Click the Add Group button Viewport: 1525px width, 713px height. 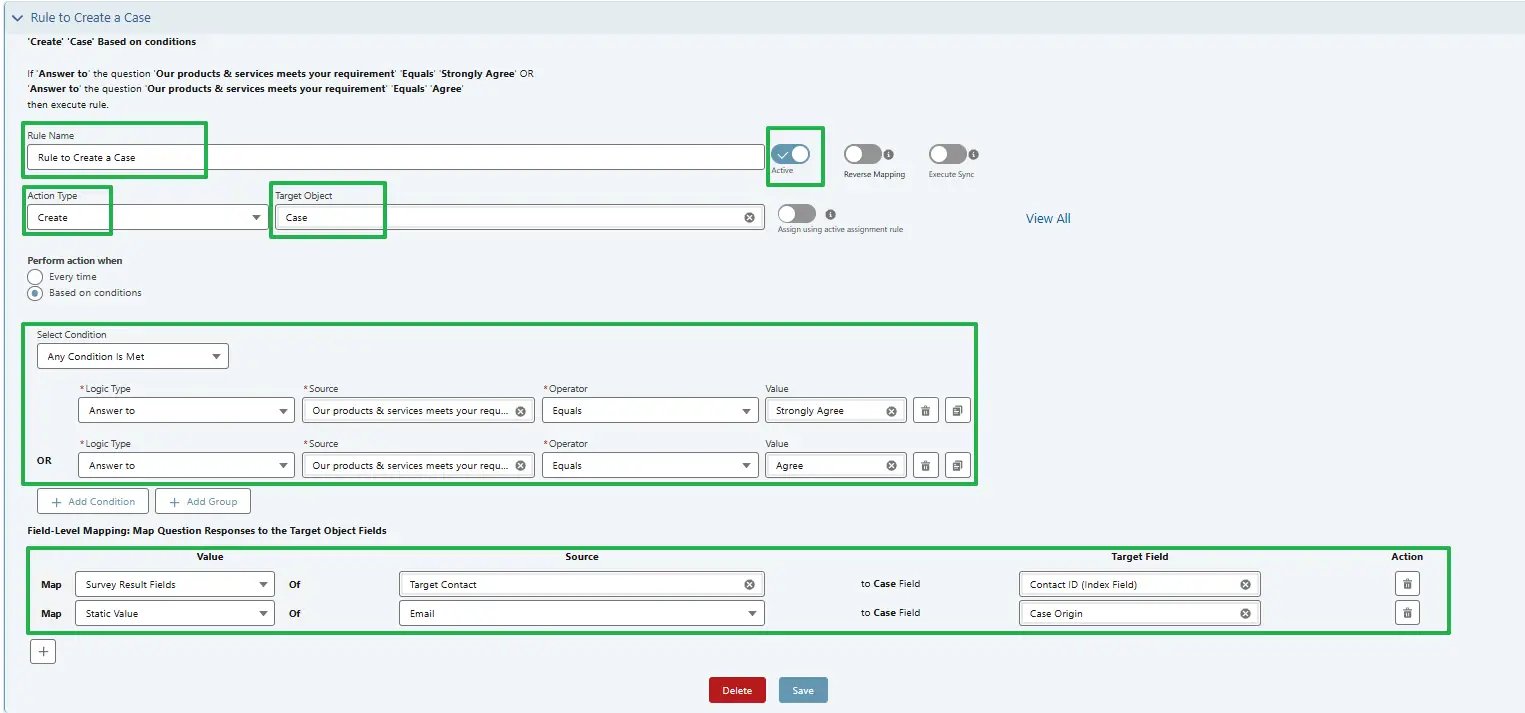tap(203, 501)
